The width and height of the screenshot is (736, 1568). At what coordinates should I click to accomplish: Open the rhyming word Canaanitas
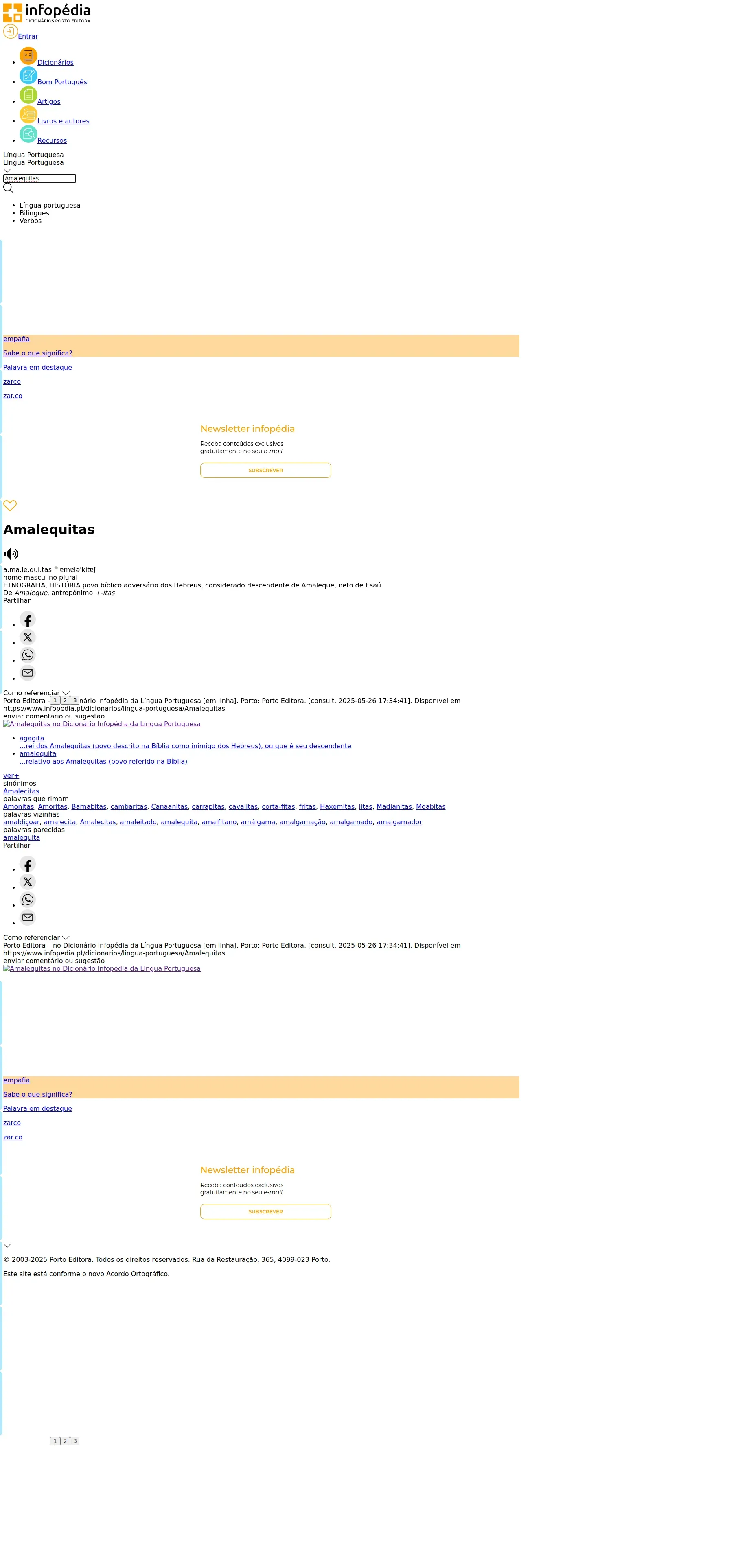169,806
